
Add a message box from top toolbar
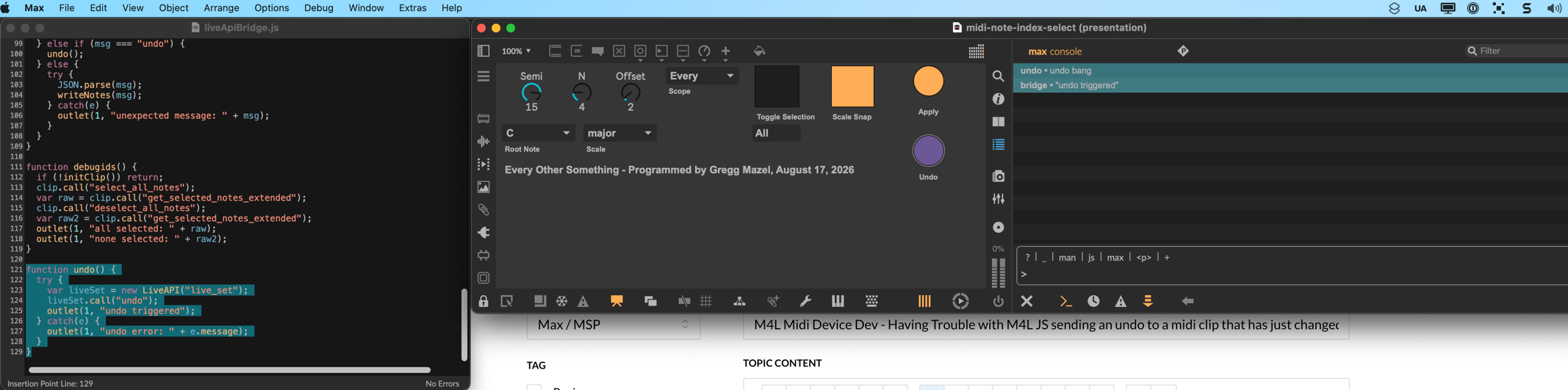(x=577, y=51)
